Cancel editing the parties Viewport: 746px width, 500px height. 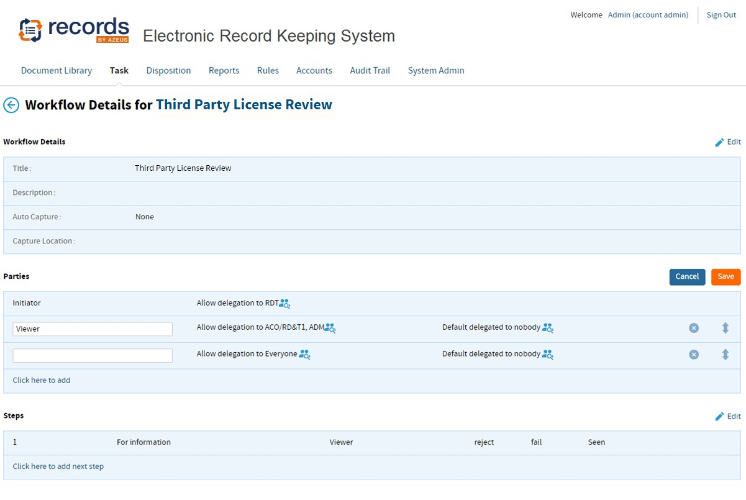tap(687, 277)
